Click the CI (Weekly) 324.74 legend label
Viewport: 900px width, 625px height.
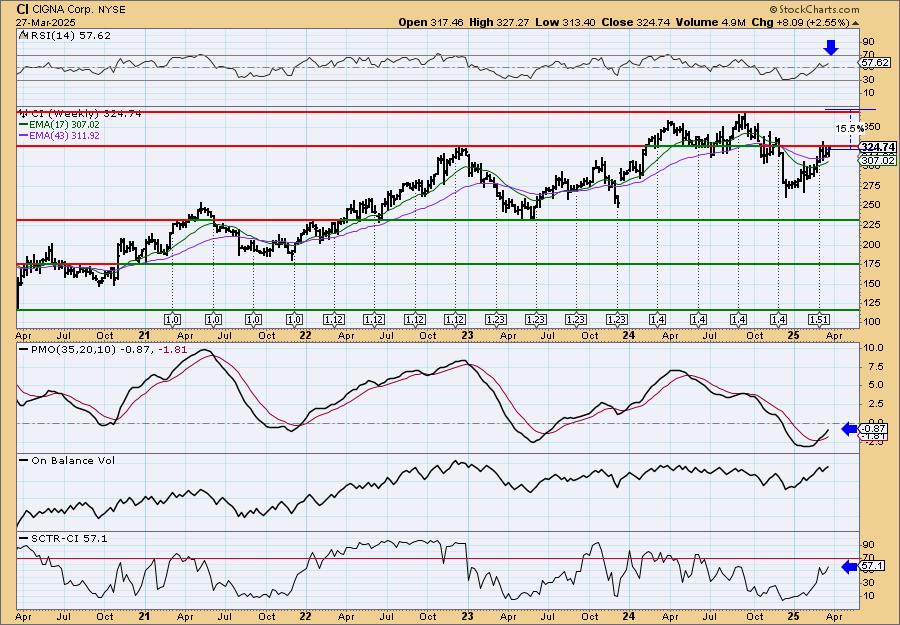point(85,114)
